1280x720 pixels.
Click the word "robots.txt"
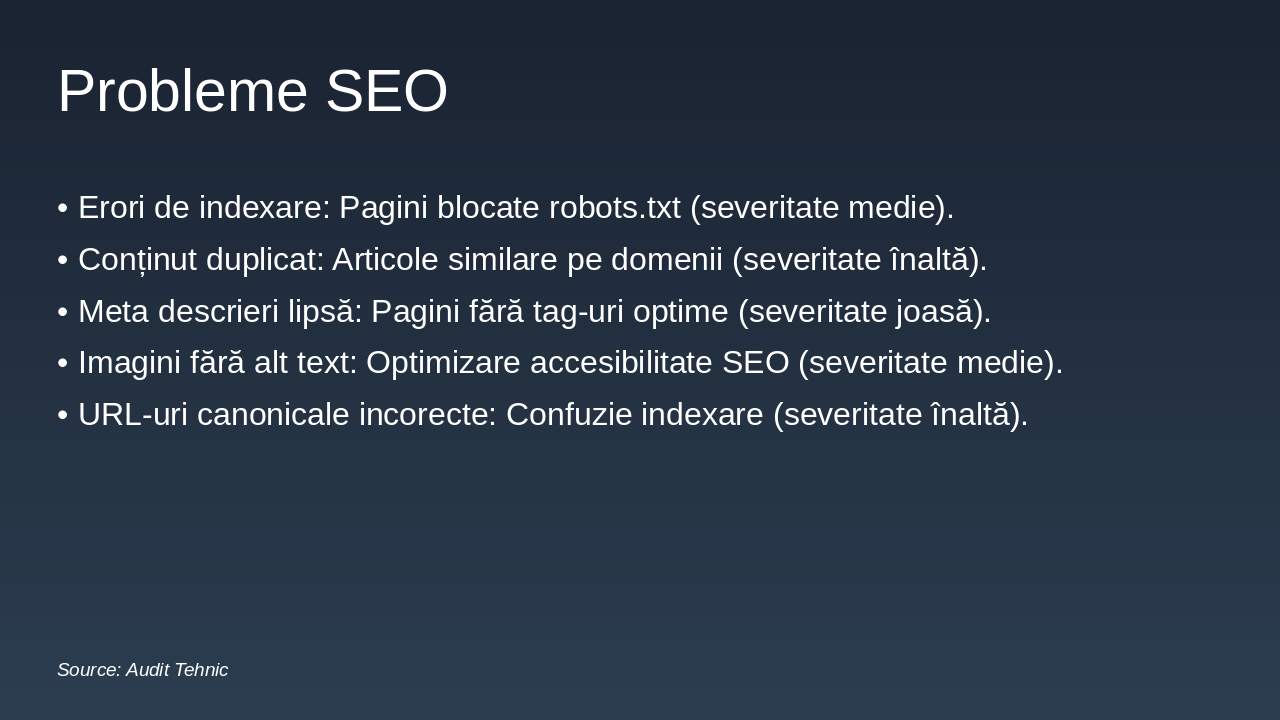[614, 208]
